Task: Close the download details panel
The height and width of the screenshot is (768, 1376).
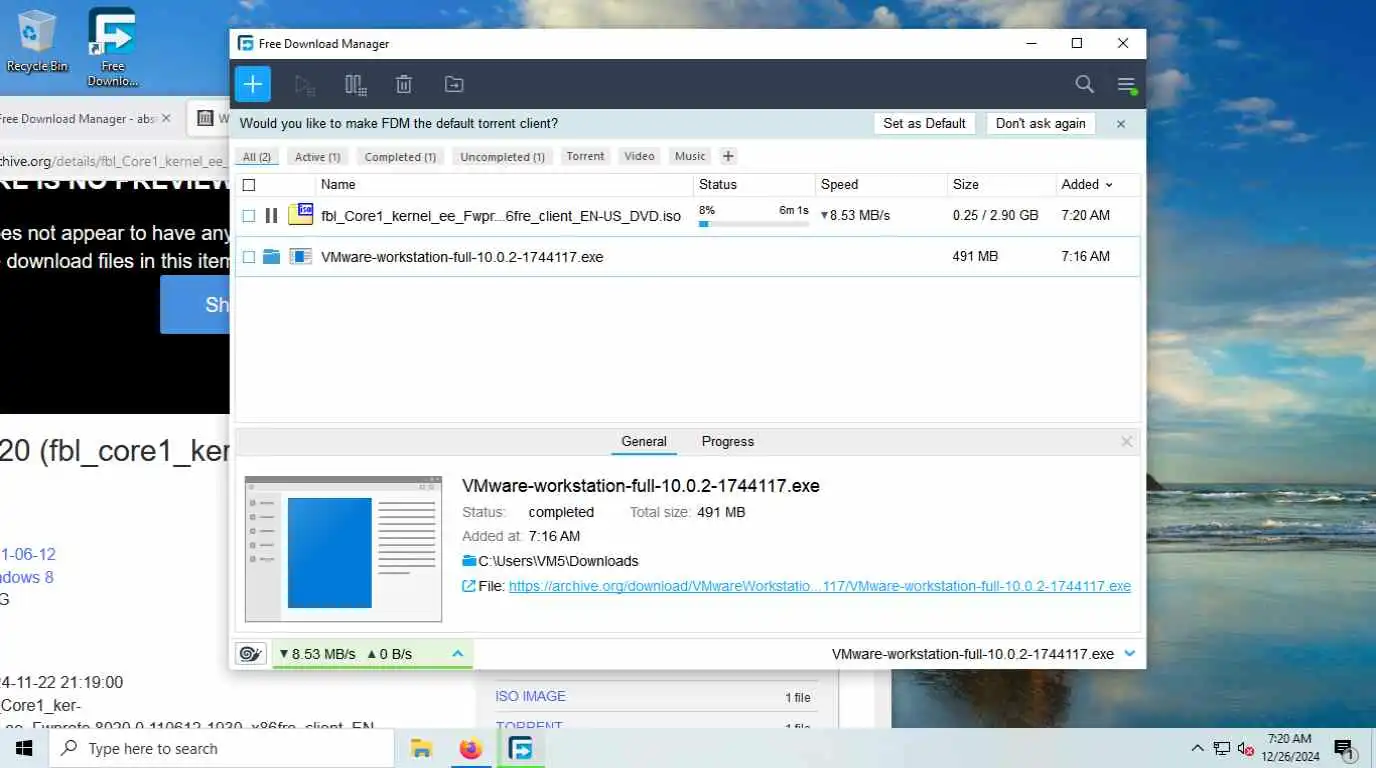Action: pyautogui.click(x=1127, y=441)
